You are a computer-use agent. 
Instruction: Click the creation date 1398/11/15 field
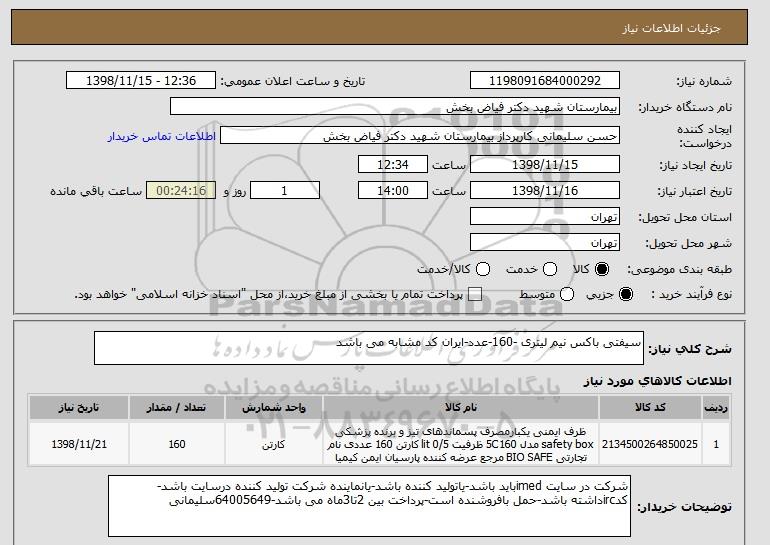click(545, 164)
